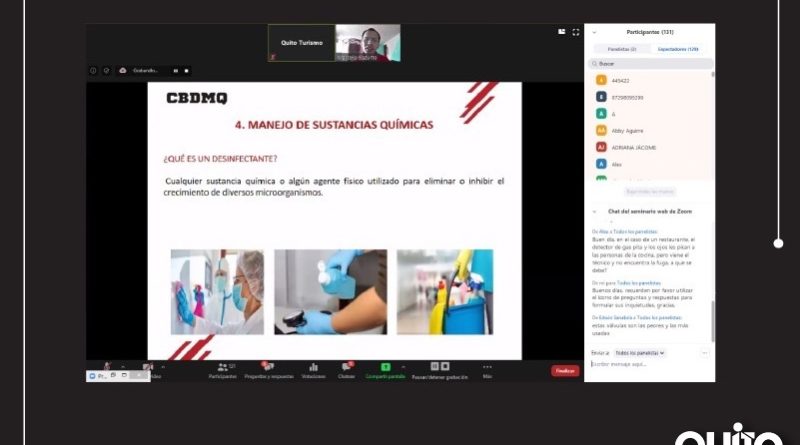Open the Chatear chat icon
The image size is (800, 445).
pos(346,368)
